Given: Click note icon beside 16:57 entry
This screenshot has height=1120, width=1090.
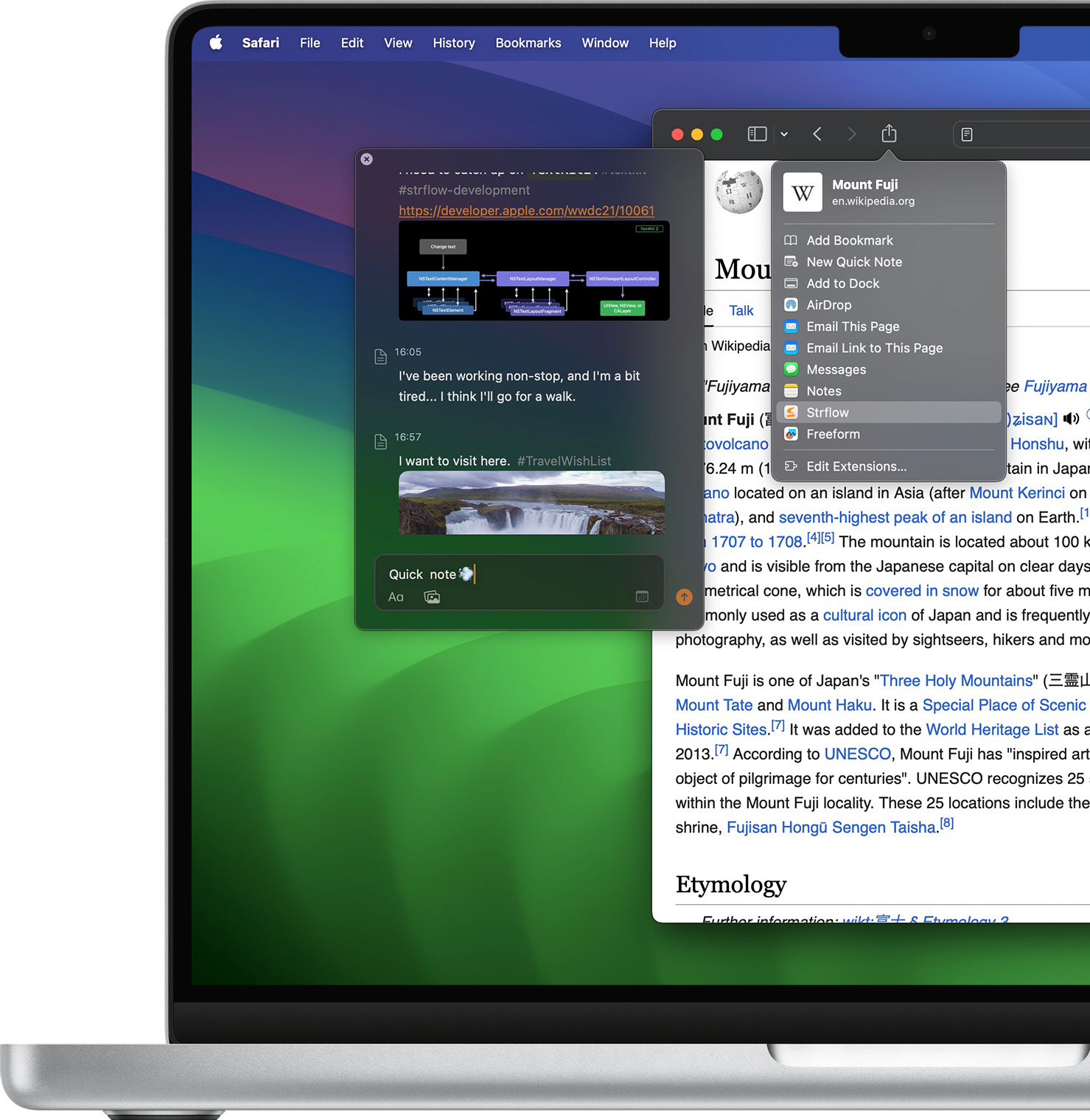Looking at the screenshot, I should pyautogui.click(x=380, y=441).
